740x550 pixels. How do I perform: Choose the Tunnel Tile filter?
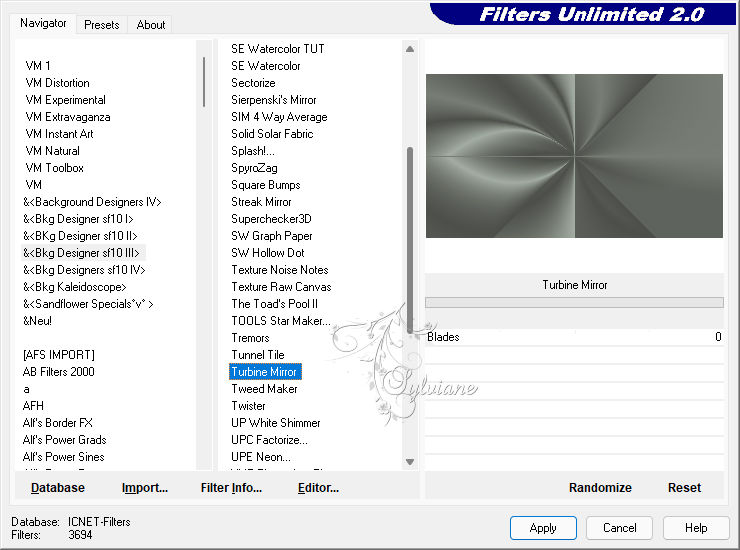coord(258,355)
